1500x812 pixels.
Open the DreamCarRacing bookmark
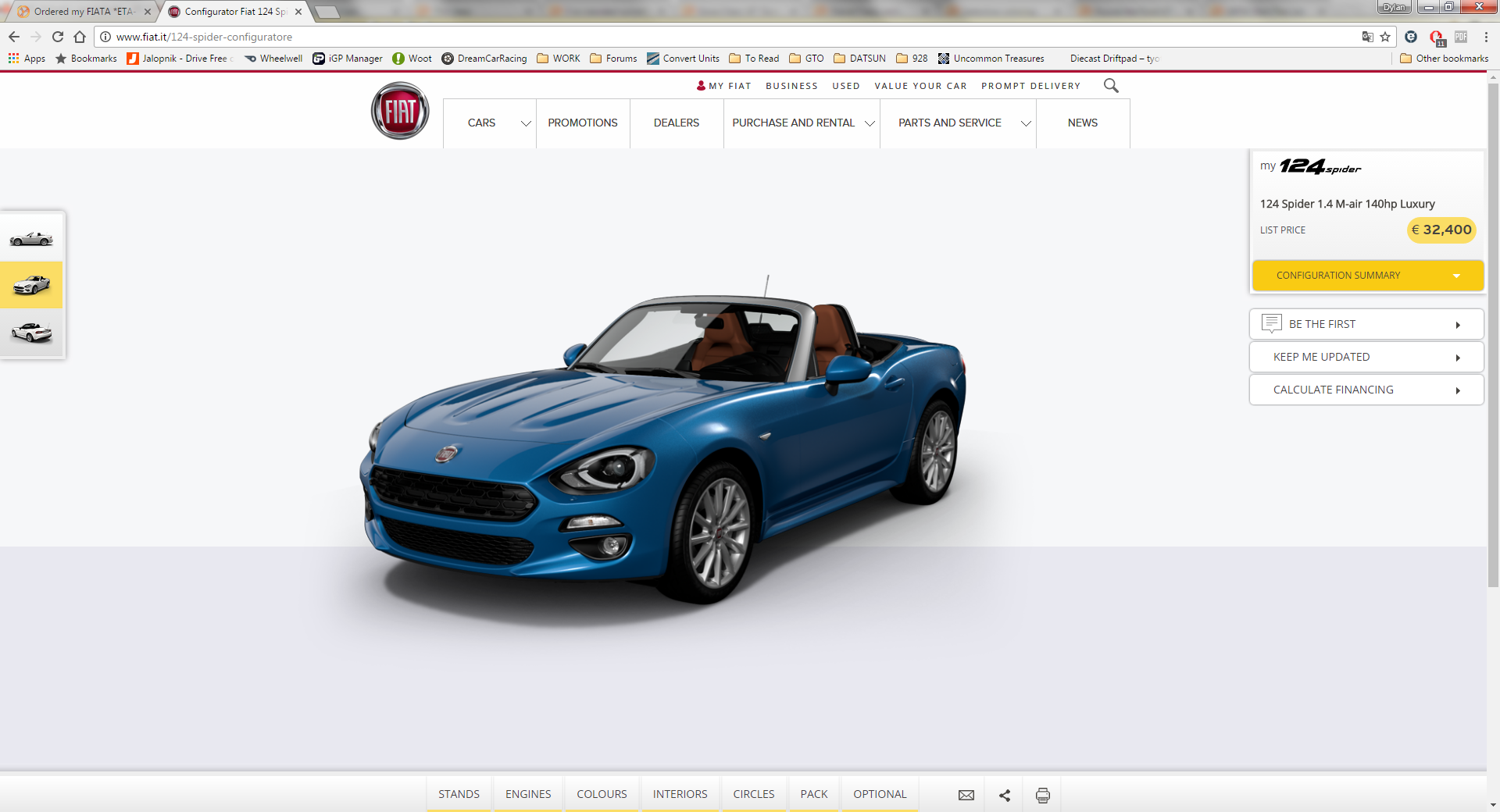point(484,59)
